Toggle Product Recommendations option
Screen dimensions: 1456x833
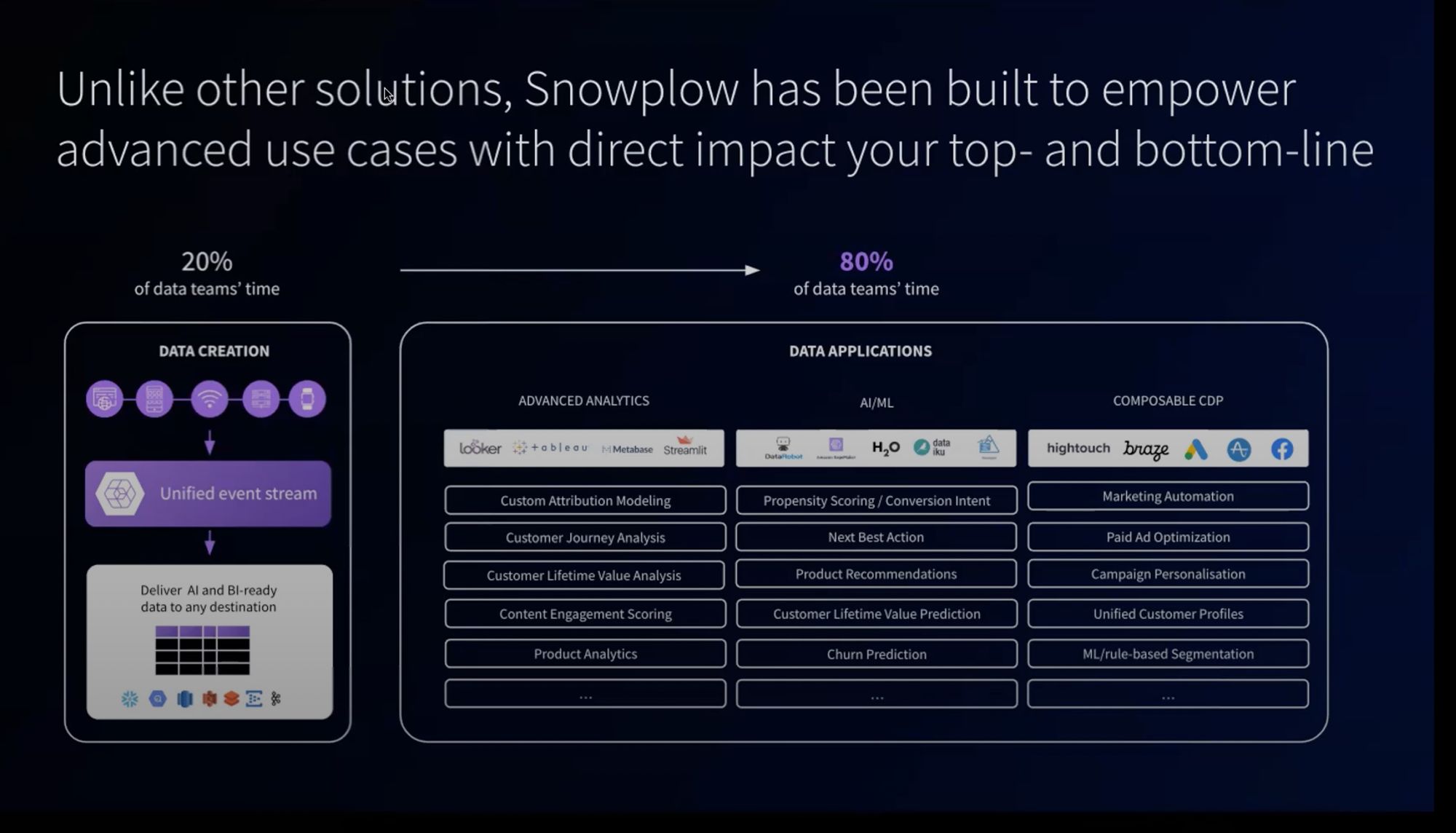[876, 574]
